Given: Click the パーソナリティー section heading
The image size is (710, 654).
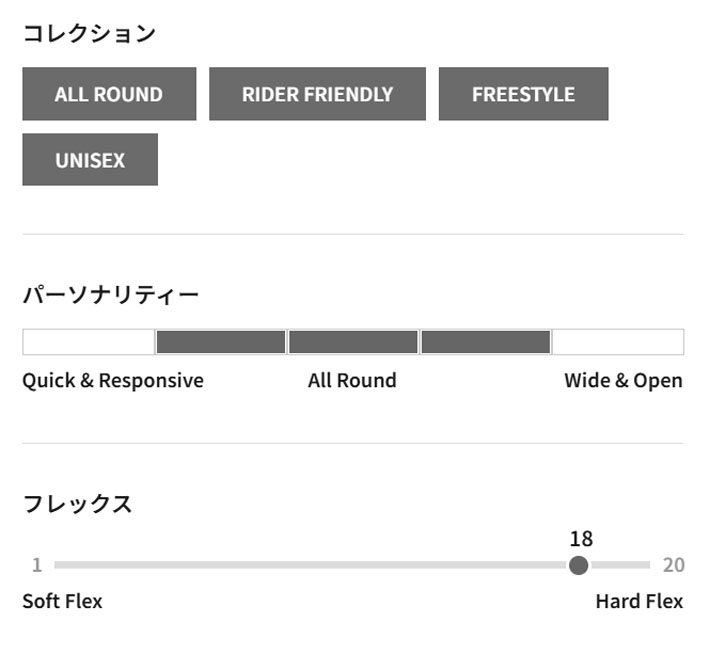Looking at the screenshot, I should click(x=111, y=295).
